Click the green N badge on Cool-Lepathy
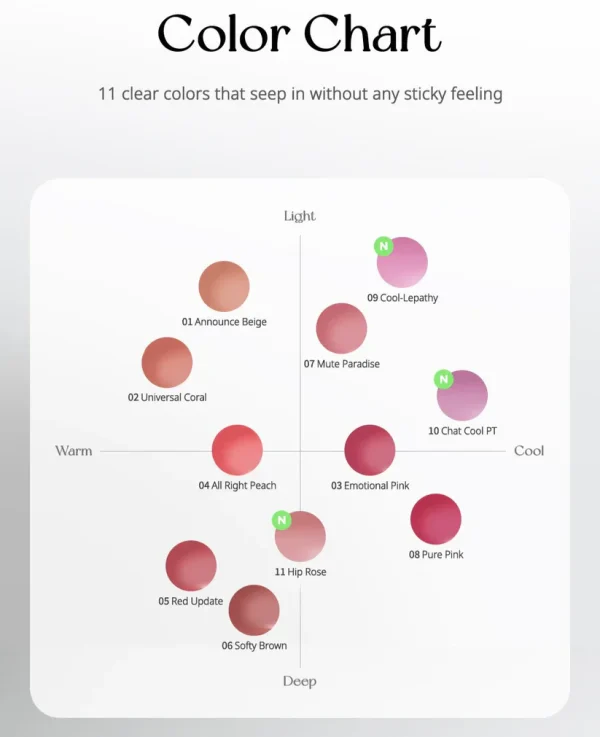600x737 pixels. click(384, 246)
